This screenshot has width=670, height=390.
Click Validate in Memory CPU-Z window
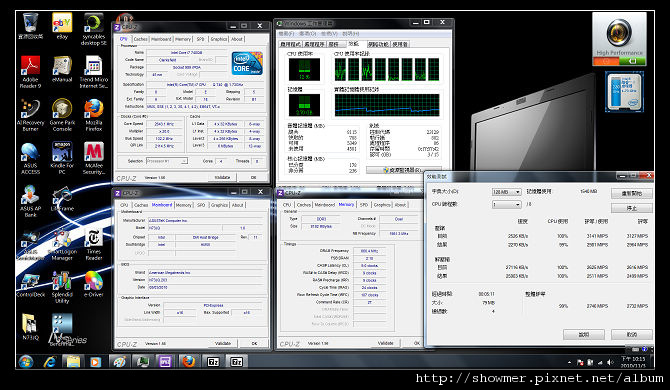[385, 343]
